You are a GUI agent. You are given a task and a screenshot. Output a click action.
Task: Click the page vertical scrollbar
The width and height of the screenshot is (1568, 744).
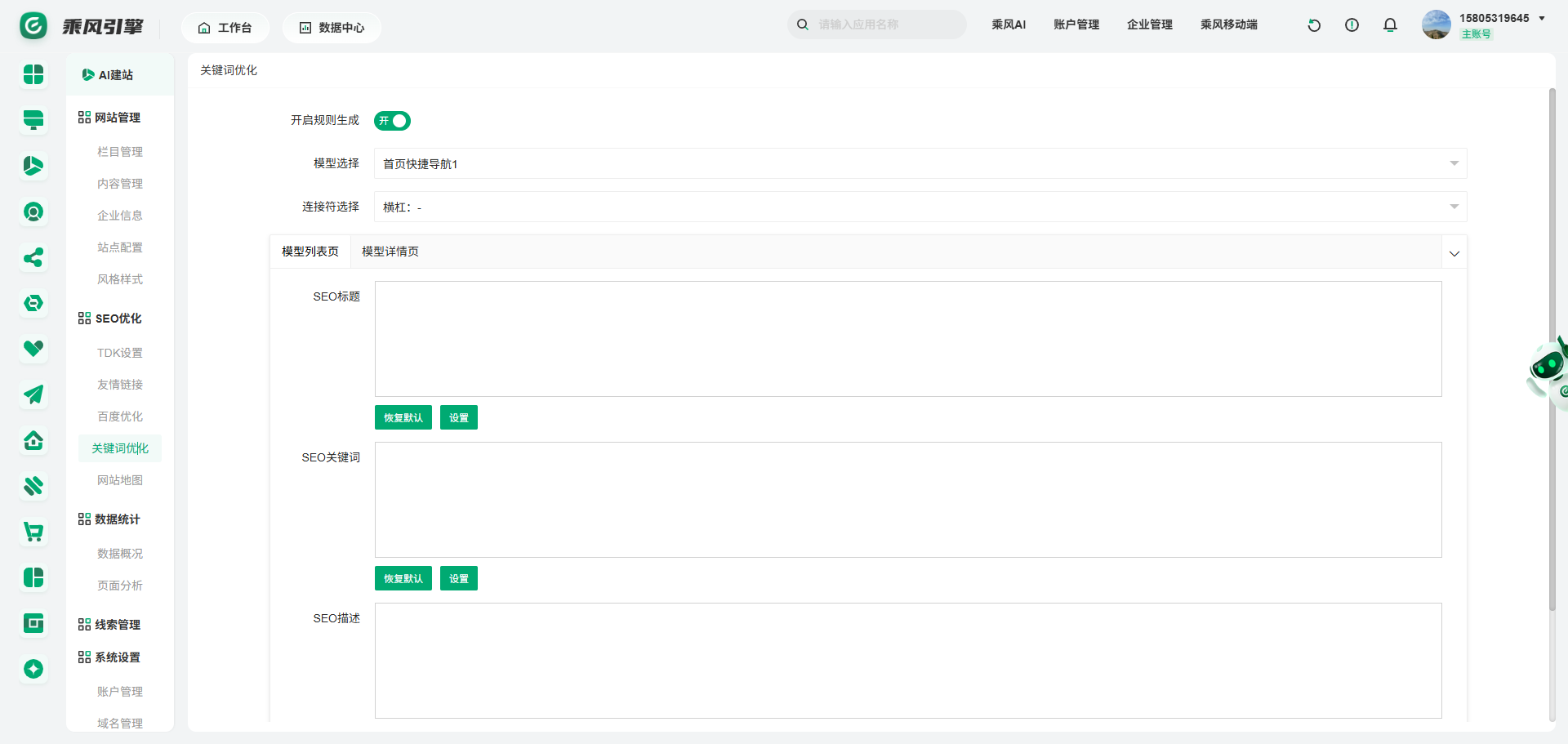1552,351
